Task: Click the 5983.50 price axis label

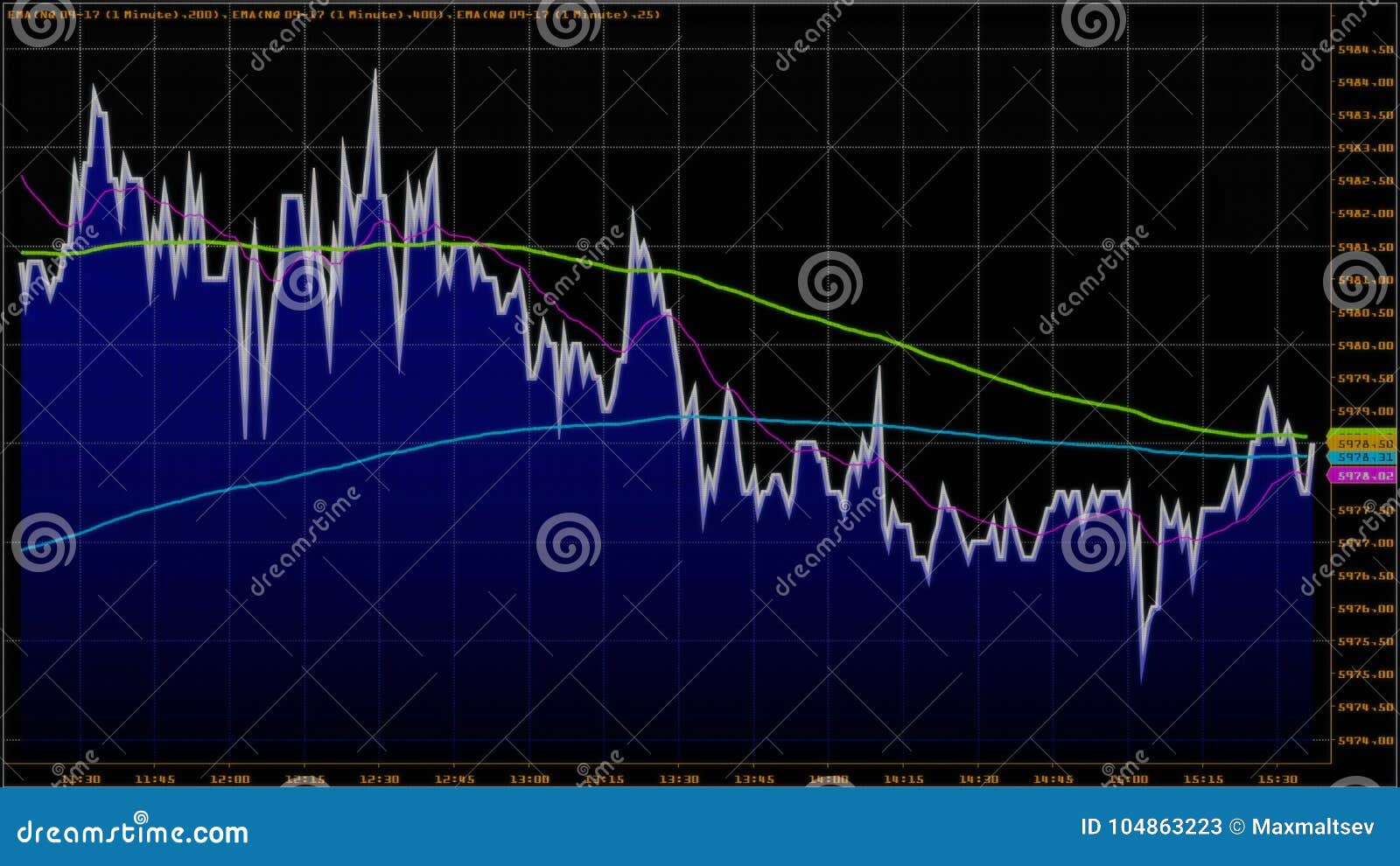Action: point(1365,115)
